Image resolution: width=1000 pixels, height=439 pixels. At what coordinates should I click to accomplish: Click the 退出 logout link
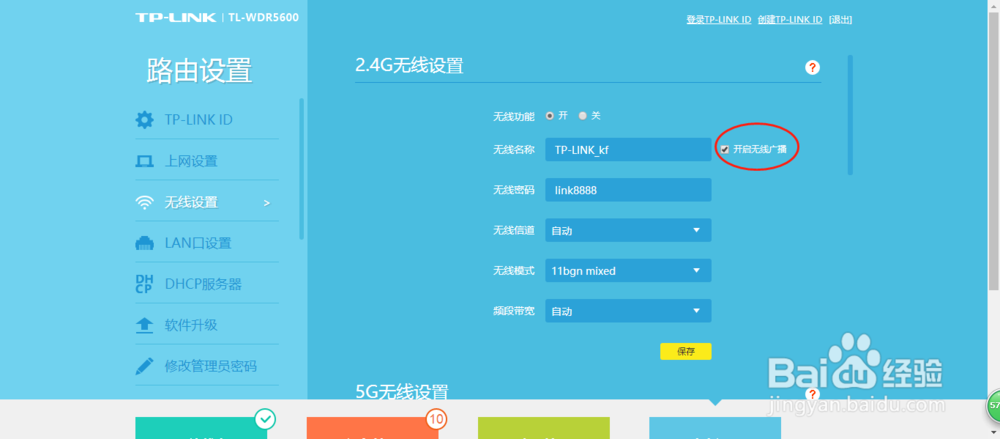pyautogui.click(x=840, y=20)
